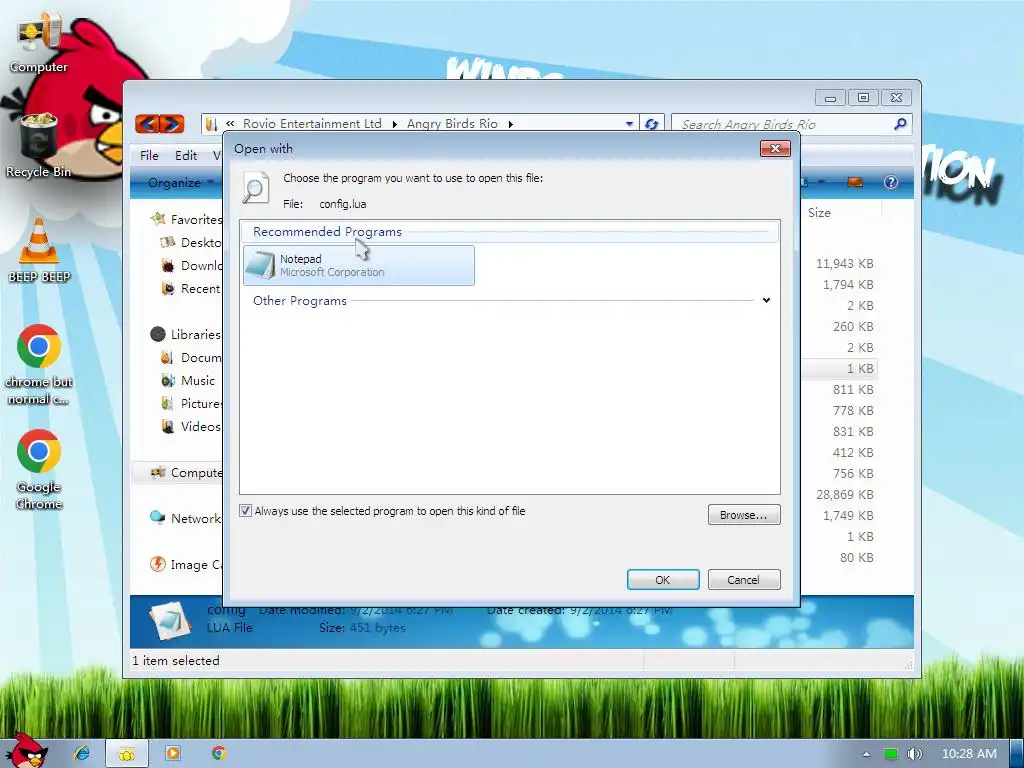Open the Edit menu in Explorer

pyautogui.click(x=185, y=155)
